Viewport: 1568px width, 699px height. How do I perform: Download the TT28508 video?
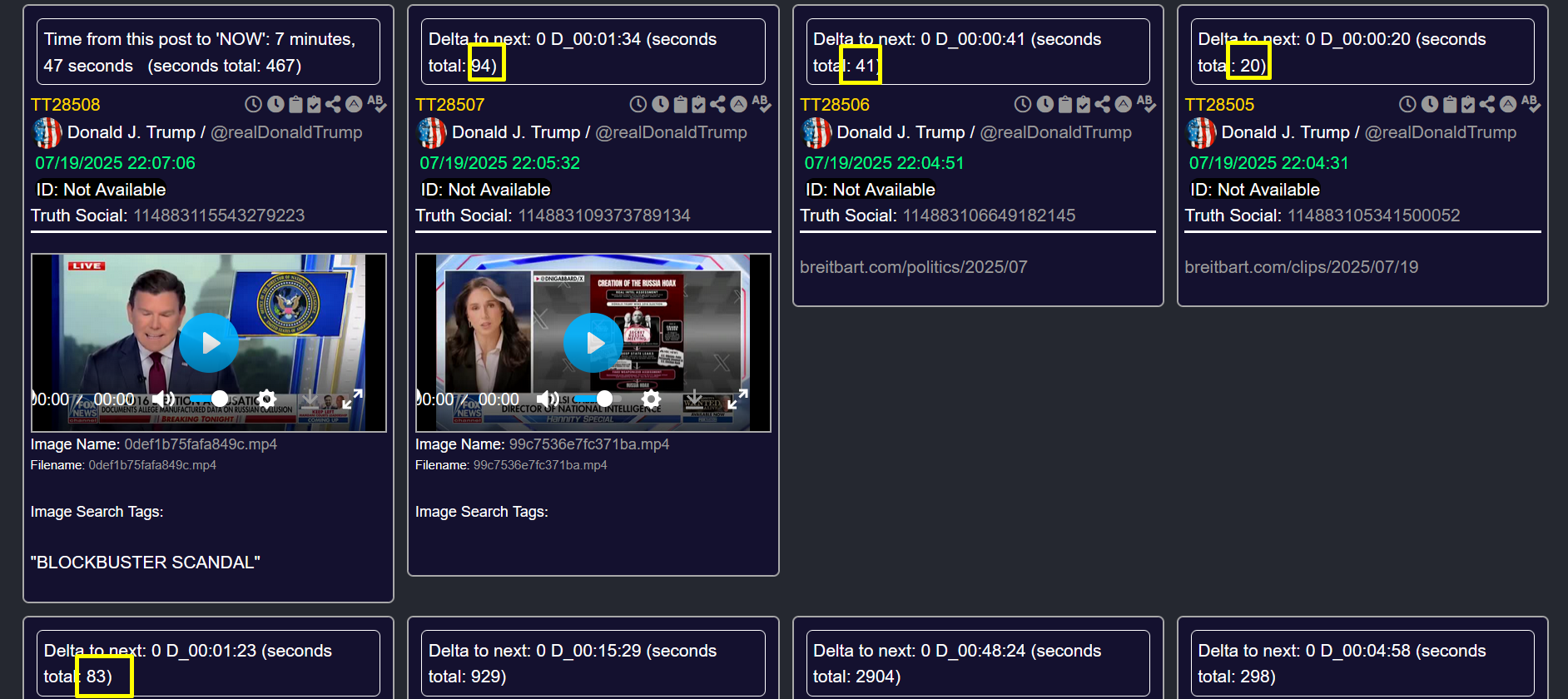(310, 399)
